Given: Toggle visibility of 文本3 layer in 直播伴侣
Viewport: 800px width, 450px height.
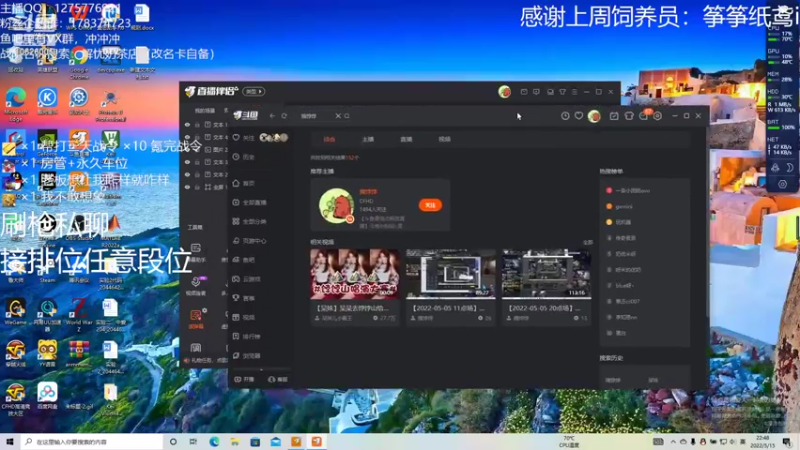Looking at the screenshot, I should pos(187,162).
